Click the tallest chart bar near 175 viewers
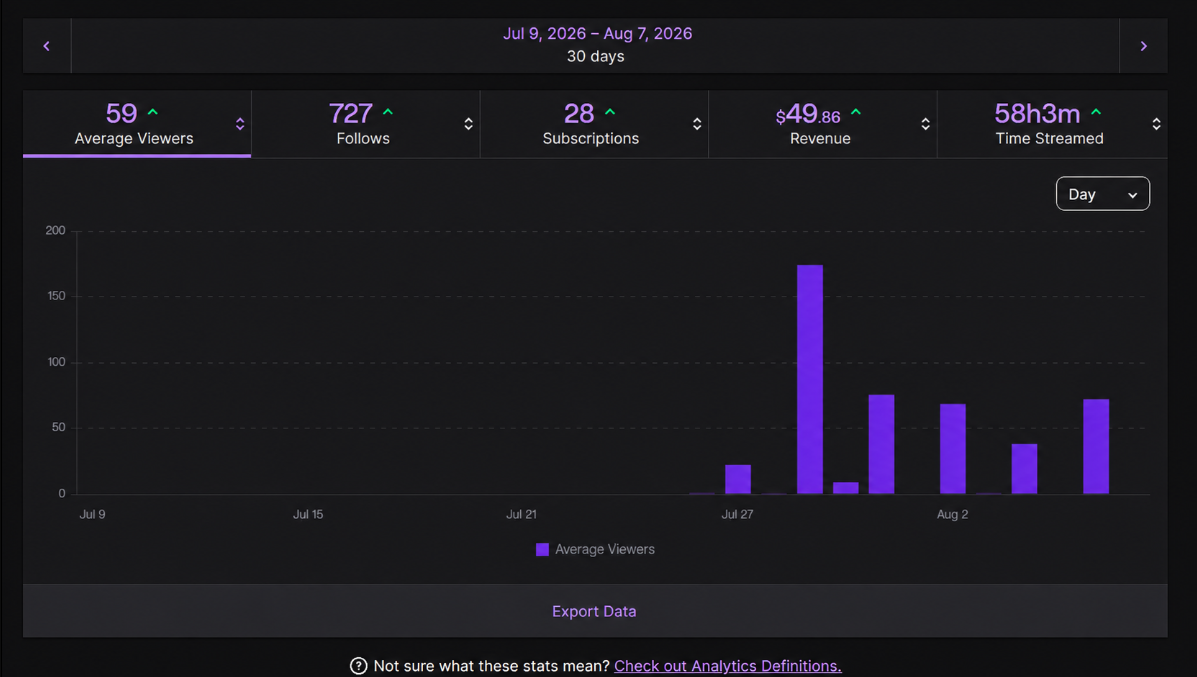Viewport: 1197px width, 677px height. point(810,379)
